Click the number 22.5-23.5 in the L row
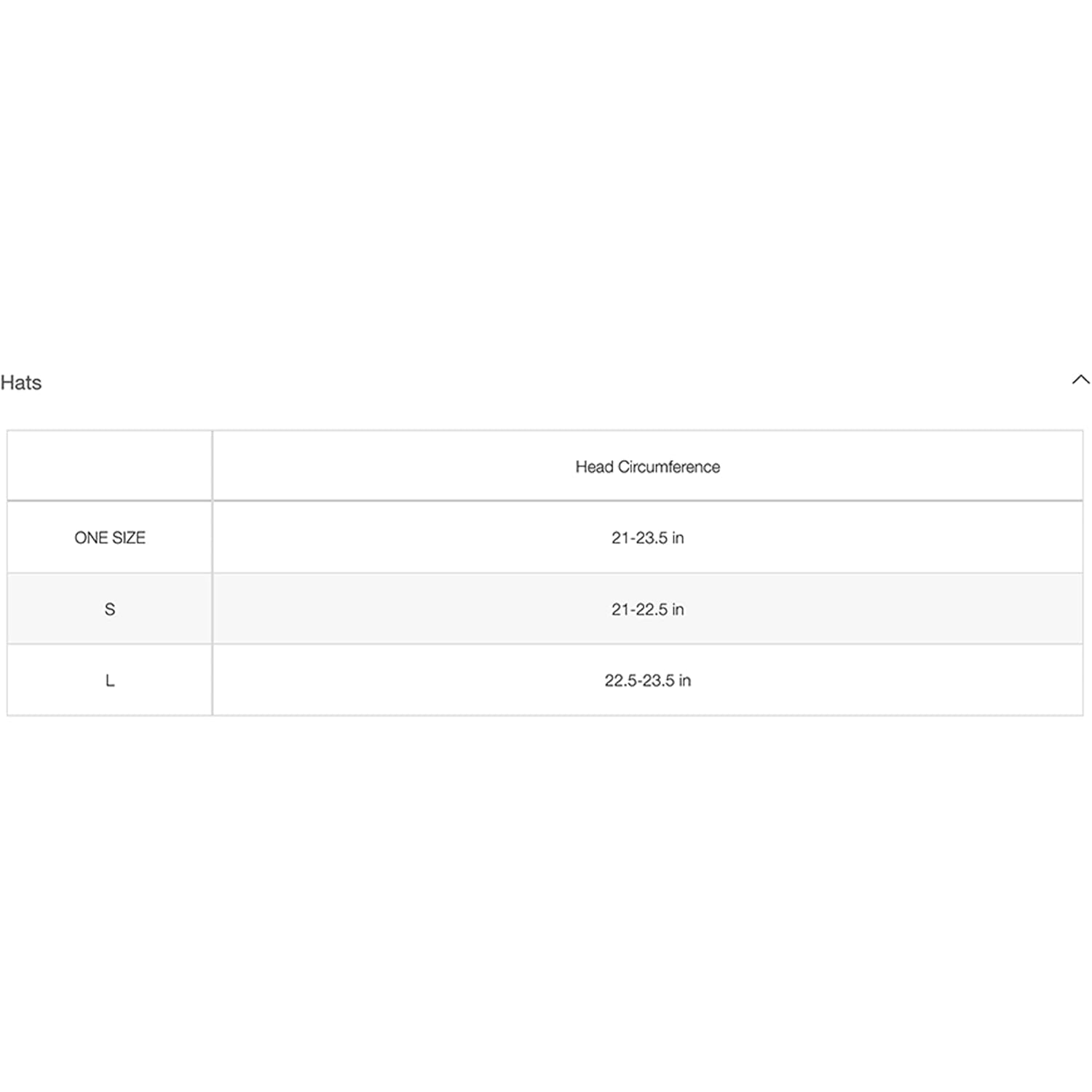This screenshot has height=1092, width=1092. pos(638,681)
